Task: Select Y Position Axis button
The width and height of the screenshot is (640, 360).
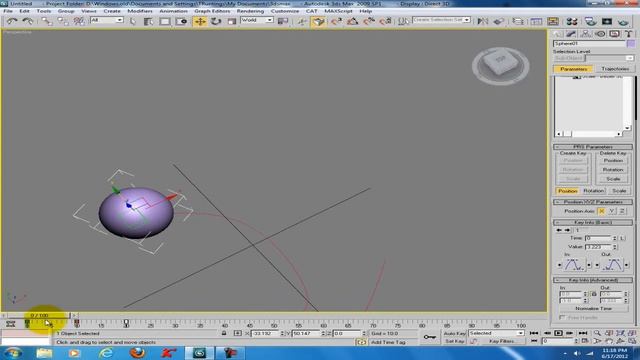Action: coord(611,211)
